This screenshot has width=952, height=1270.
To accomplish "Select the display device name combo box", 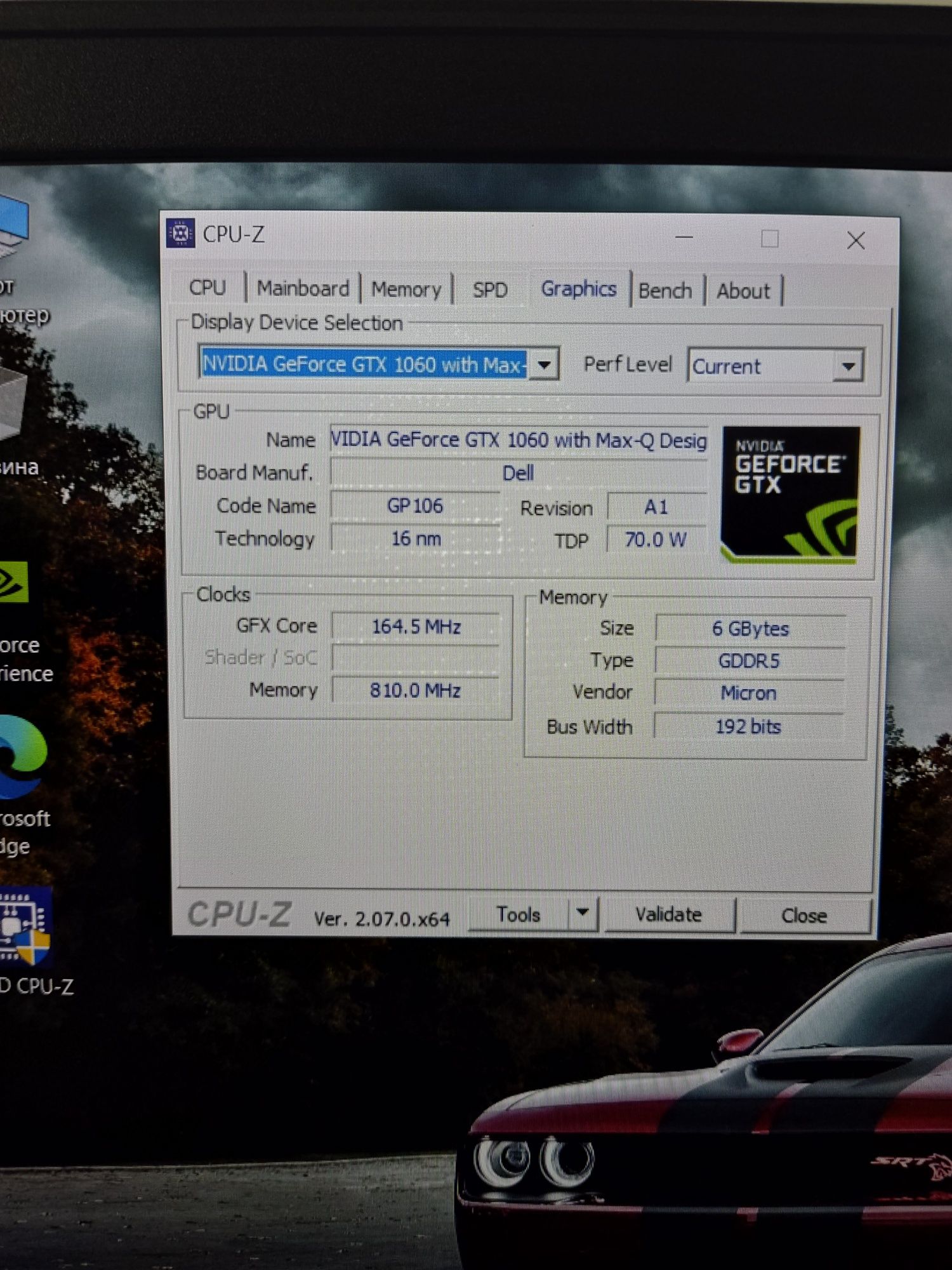I will pyautogui.click(x=378, y=364).
